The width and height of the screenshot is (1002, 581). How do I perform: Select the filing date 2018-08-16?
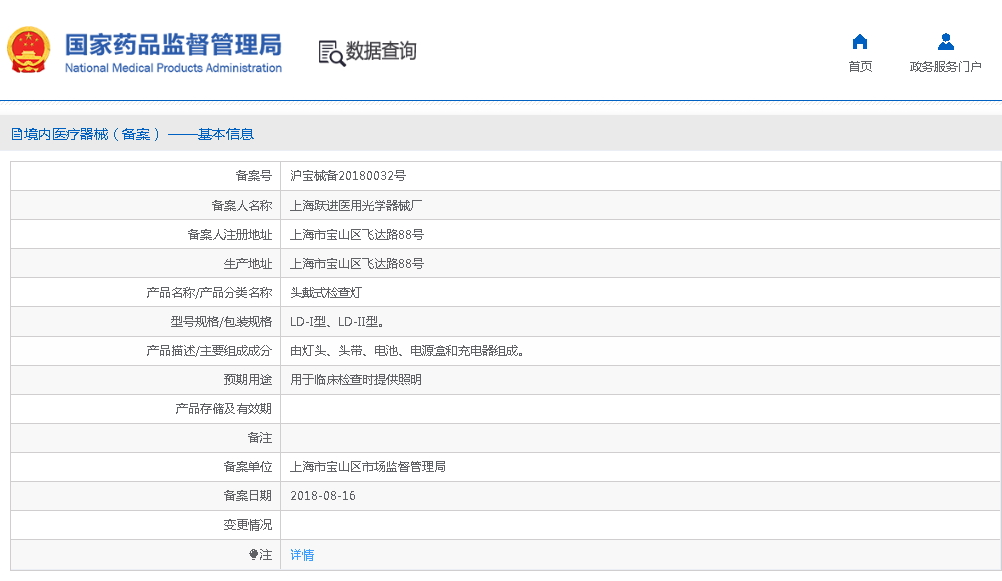point(323,496)
